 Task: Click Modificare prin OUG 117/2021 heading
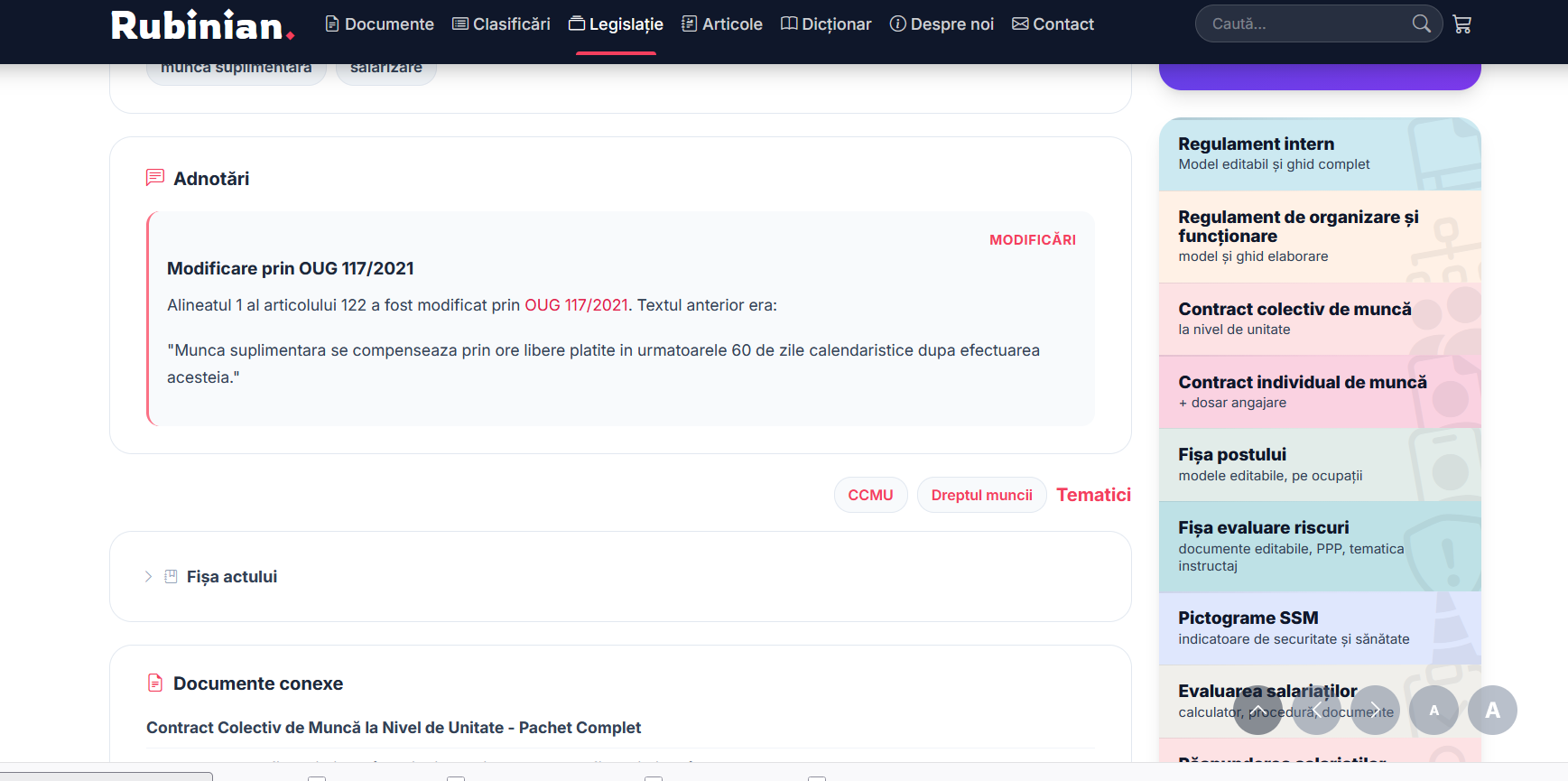(x=291, y=268)
